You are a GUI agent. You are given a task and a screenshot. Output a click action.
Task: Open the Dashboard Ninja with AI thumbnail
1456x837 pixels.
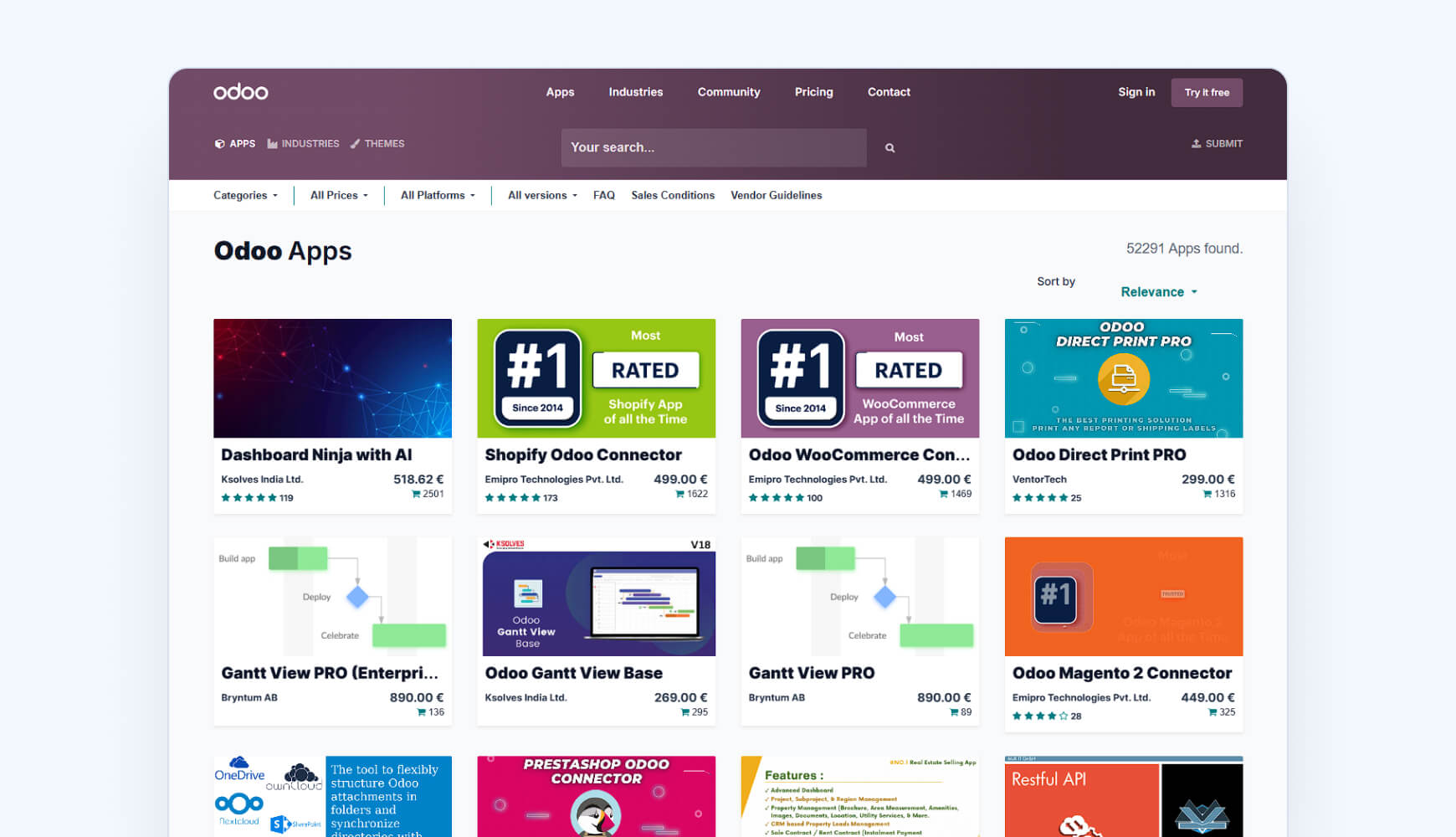tap(332, 378)
